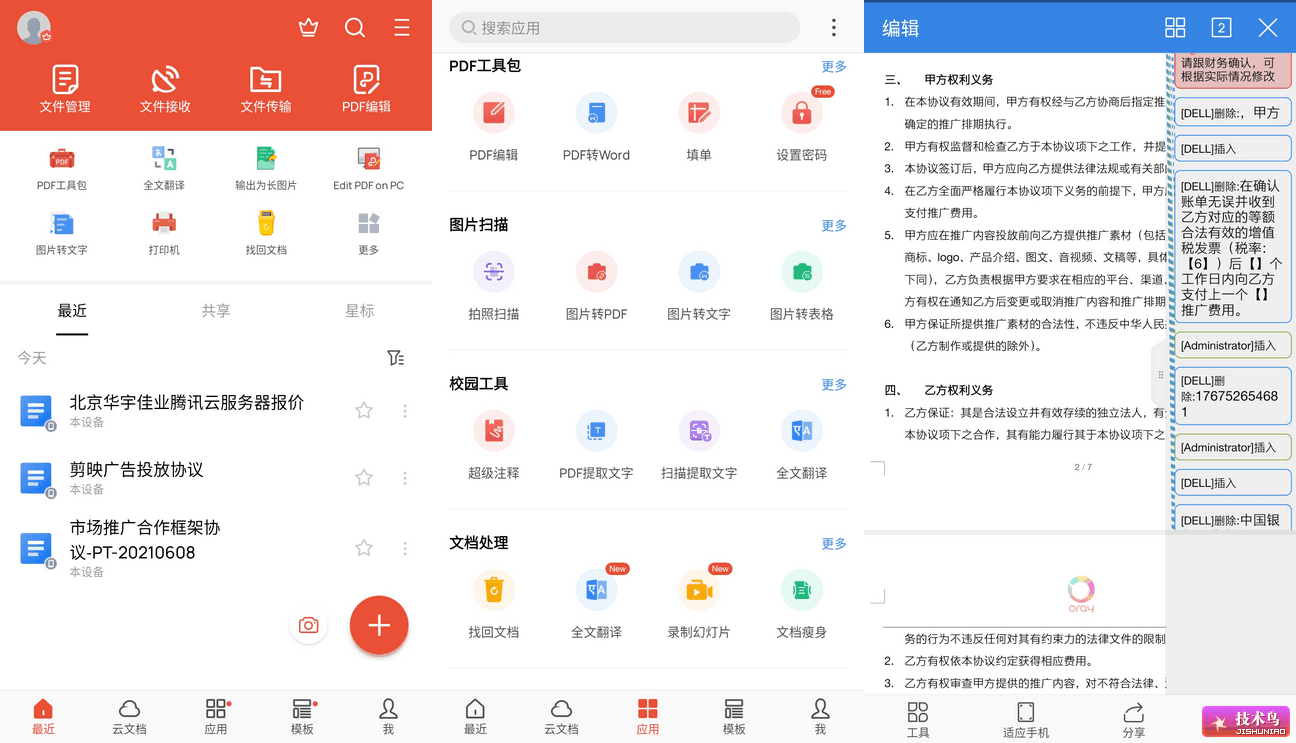This screenshot has width=1296, height=743.
Task: Open PDF编辑 in the PDF工具包 section
Action: click(x=494, y=127)
